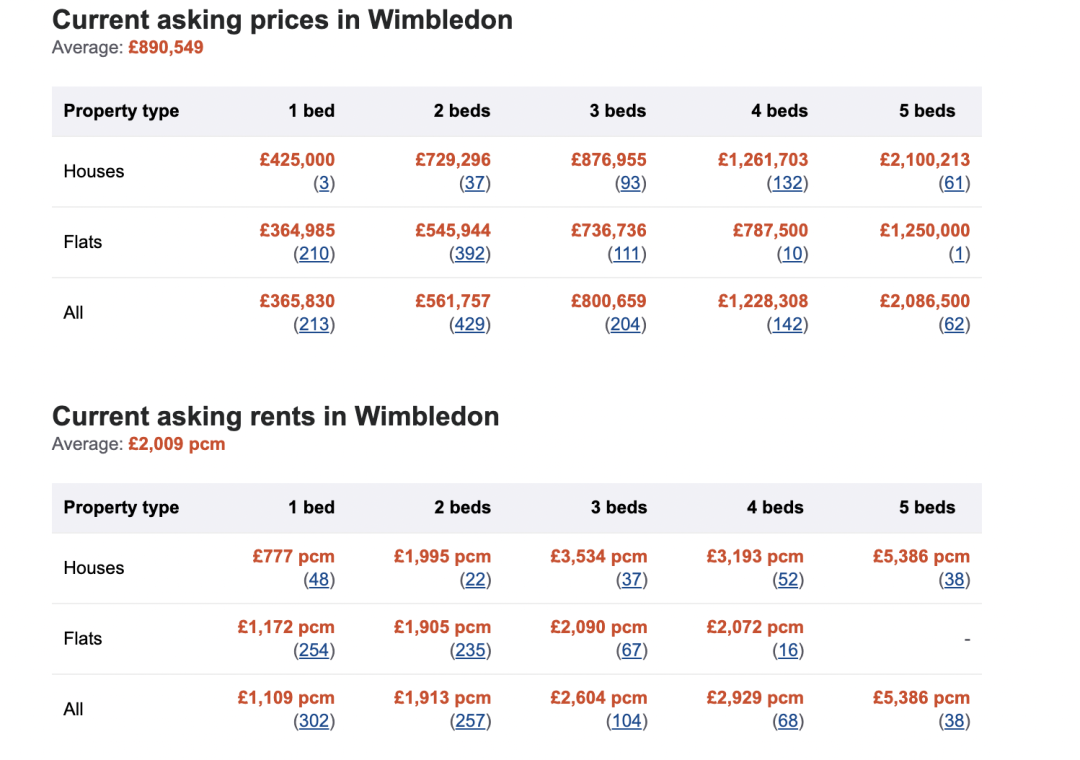View the 16 four-bed flats to rent
The width and height of the screenshot is (1080, 760).
coord(788,651)
